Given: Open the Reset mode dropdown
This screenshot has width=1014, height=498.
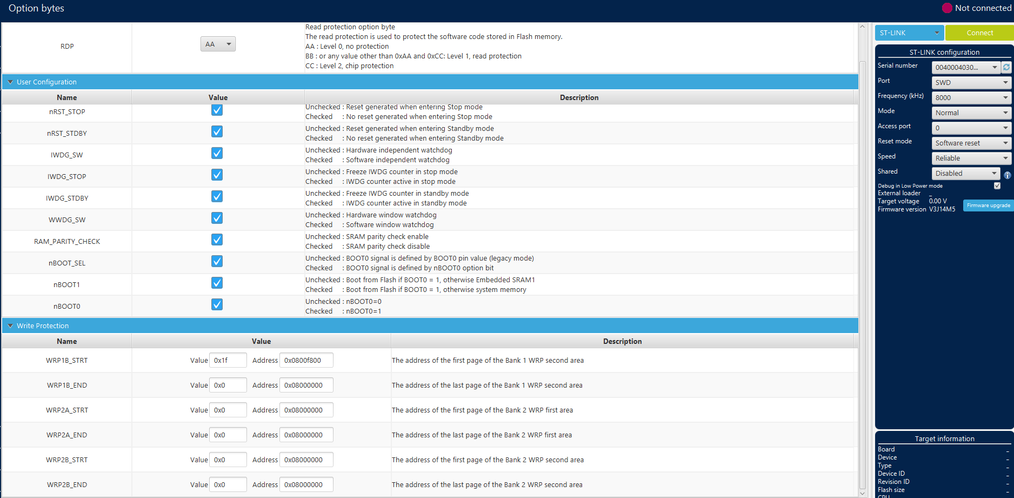Looking at the screenshot, I should 971,143.
